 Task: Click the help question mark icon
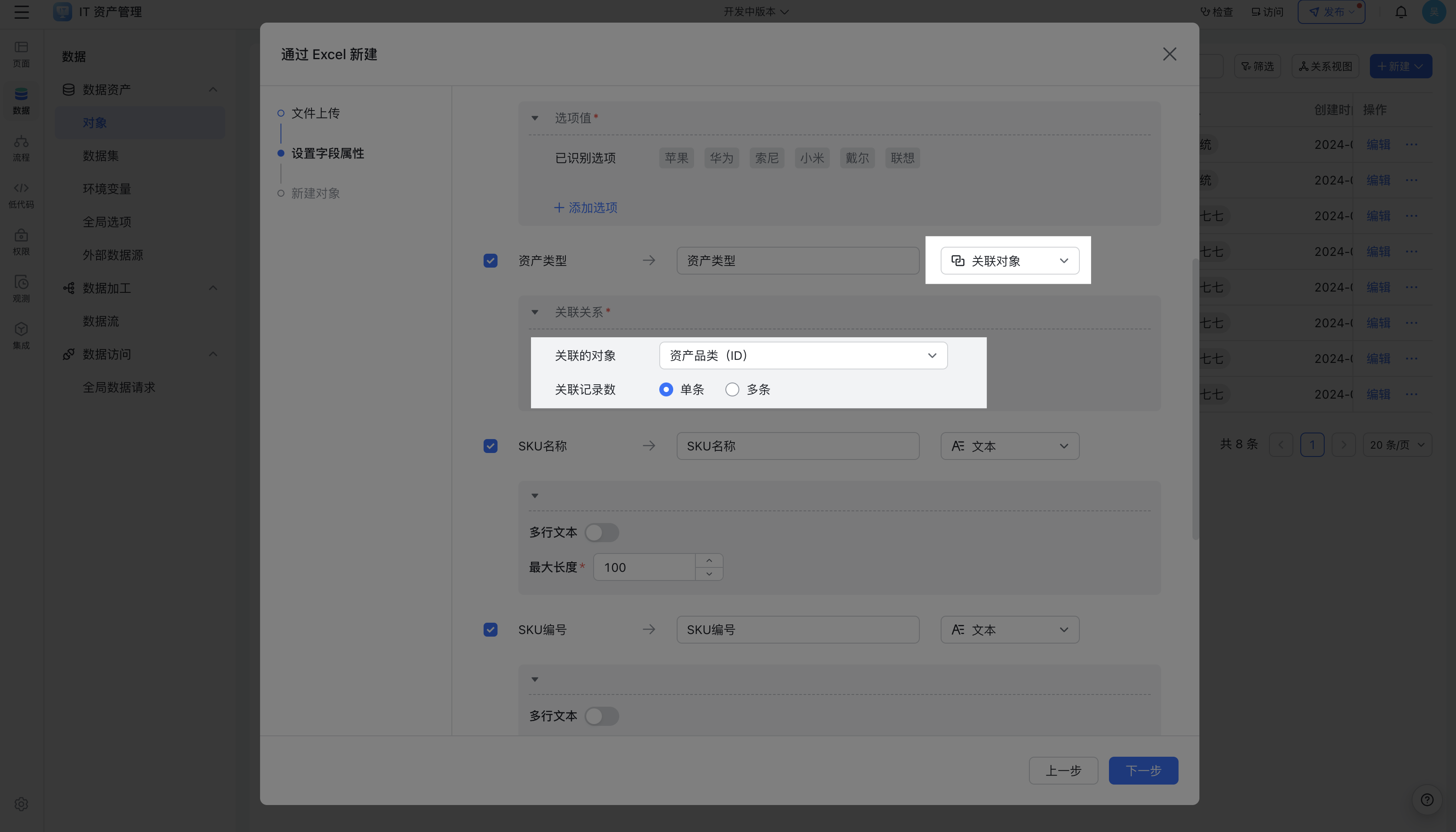pyautogui.click(x=1427, y=799)
